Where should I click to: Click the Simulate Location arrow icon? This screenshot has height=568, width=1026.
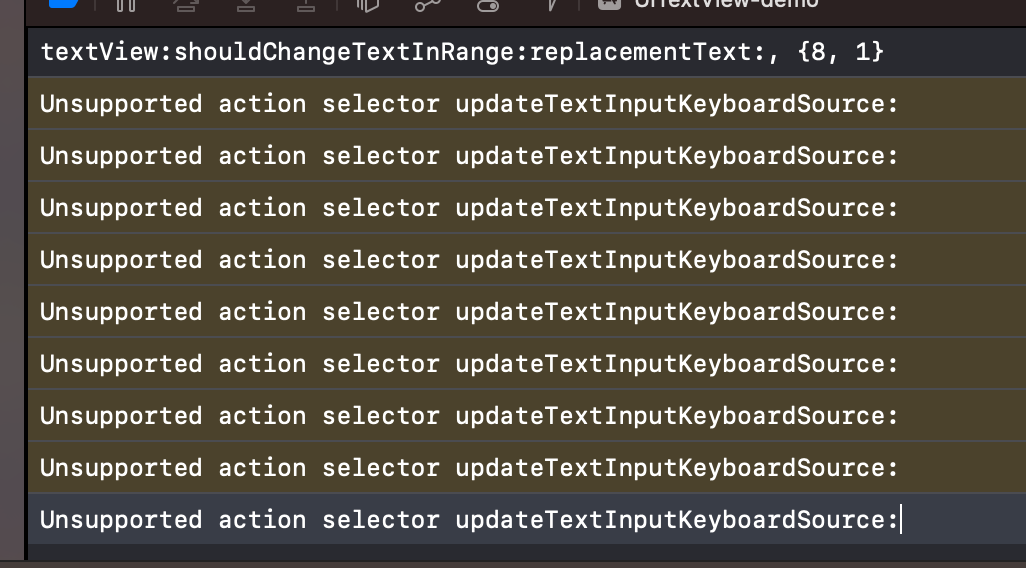point(549,4)
